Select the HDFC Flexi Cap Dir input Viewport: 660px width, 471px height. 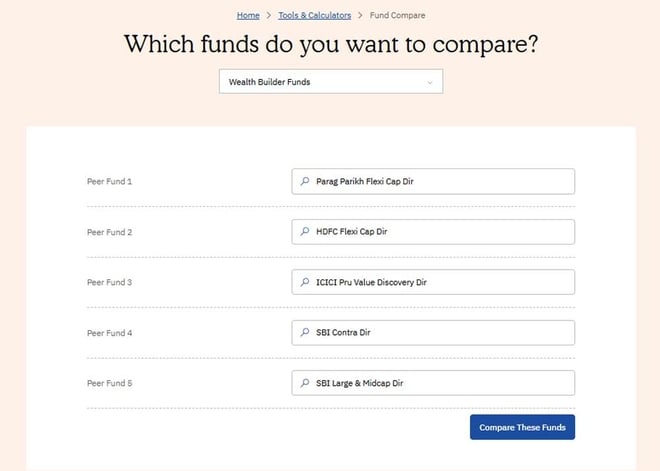click(440, 232)
